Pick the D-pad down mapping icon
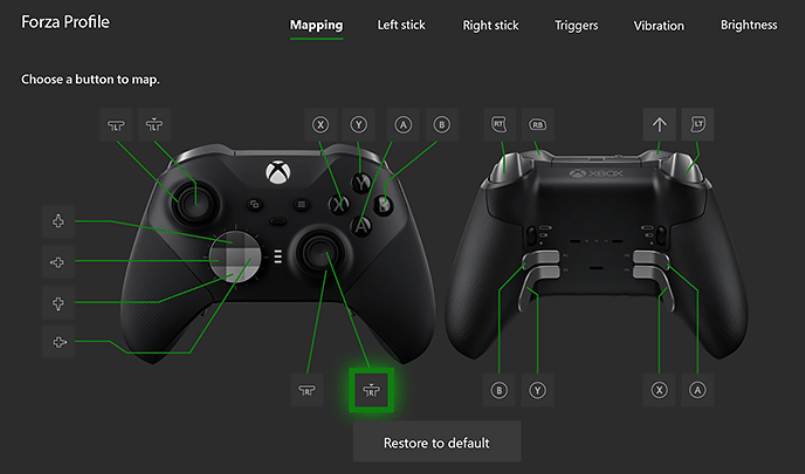Screen dimensions: 805x474 tap(59, 302)
